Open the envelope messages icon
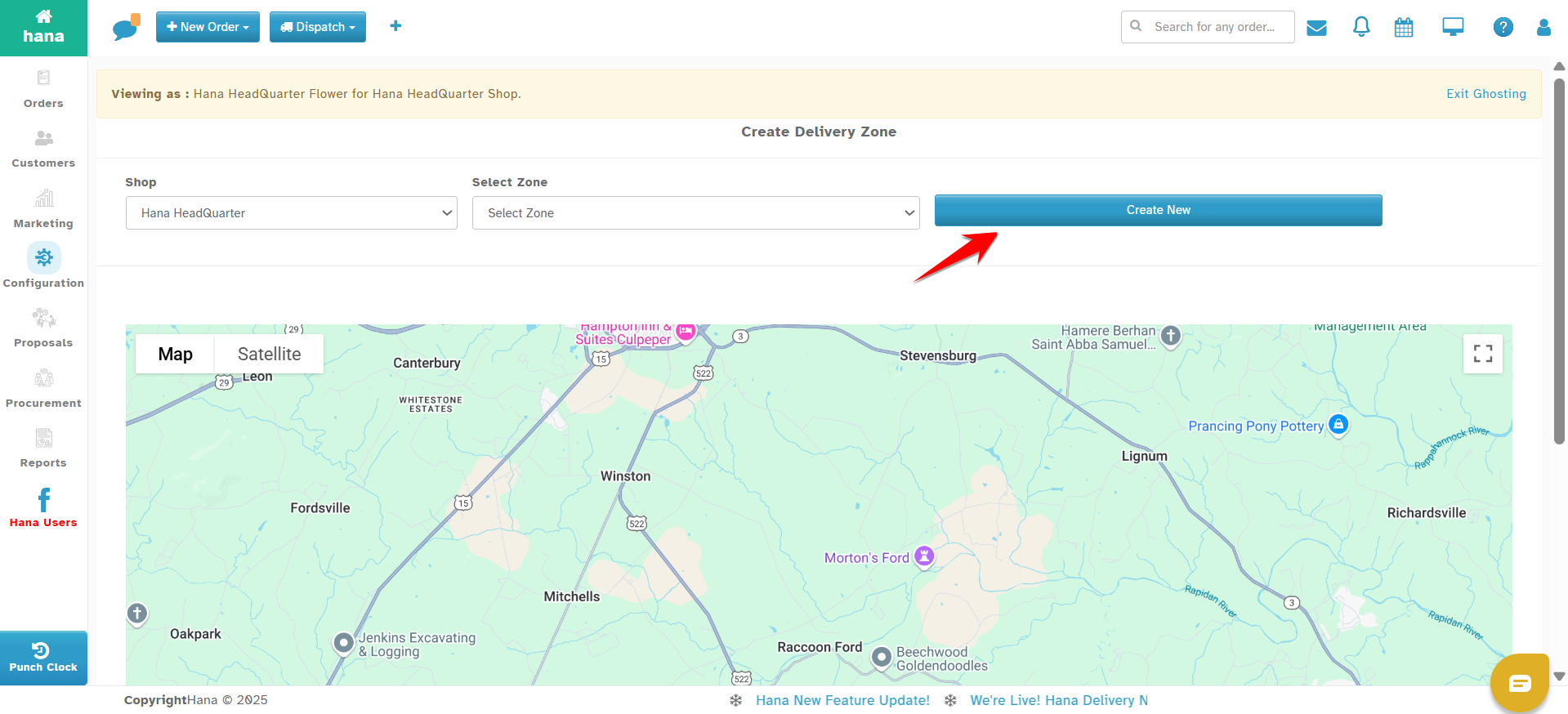 1316,28
